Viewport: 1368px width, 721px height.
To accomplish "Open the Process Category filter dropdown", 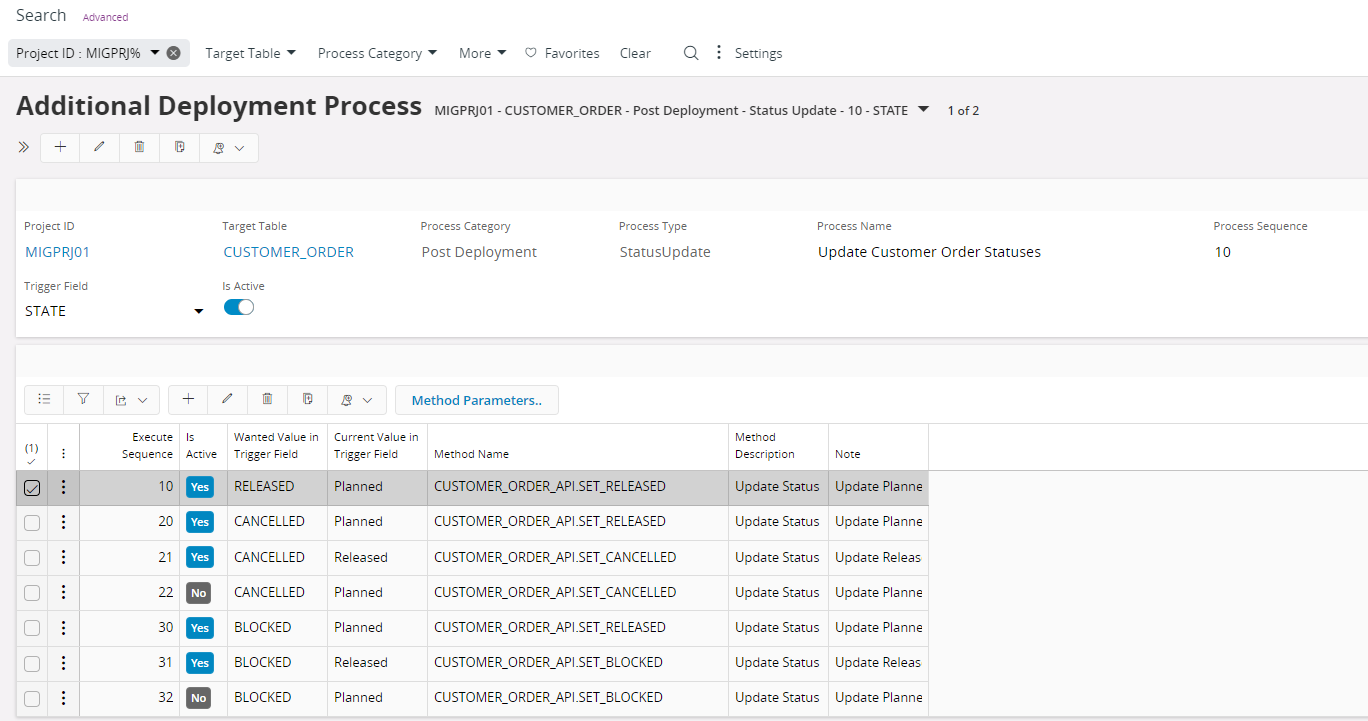I will (x=377, y=53).
